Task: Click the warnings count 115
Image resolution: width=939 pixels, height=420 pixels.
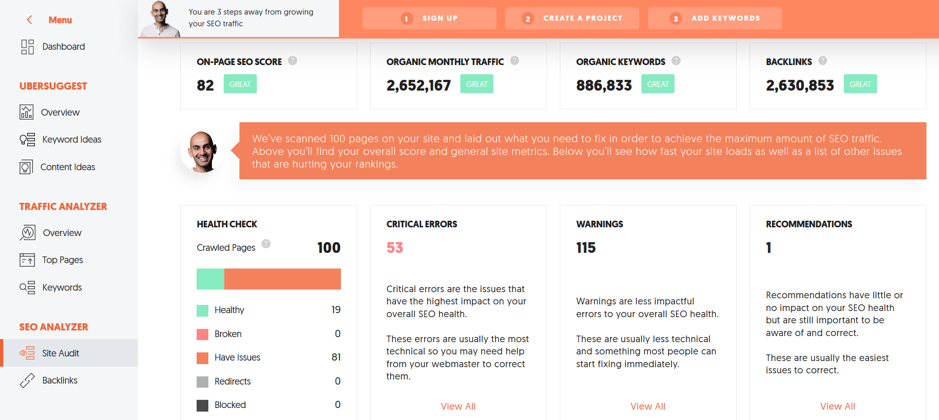Action: coord(586,247)
